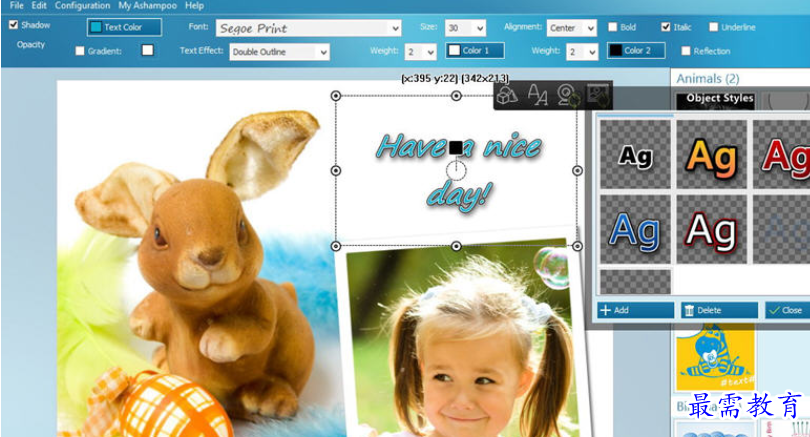The image size is (810, 437).
Task: Click the "Have a nice day!" text
Action: coord(459,172)
